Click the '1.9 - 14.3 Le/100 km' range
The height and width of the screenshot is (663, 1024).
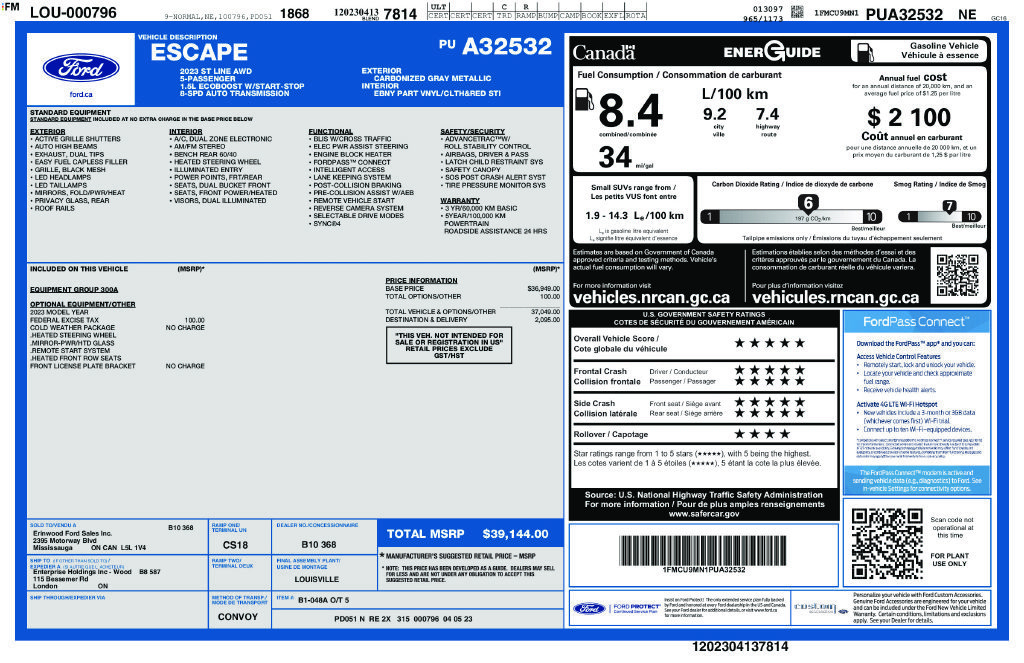(x=634, y=216)
